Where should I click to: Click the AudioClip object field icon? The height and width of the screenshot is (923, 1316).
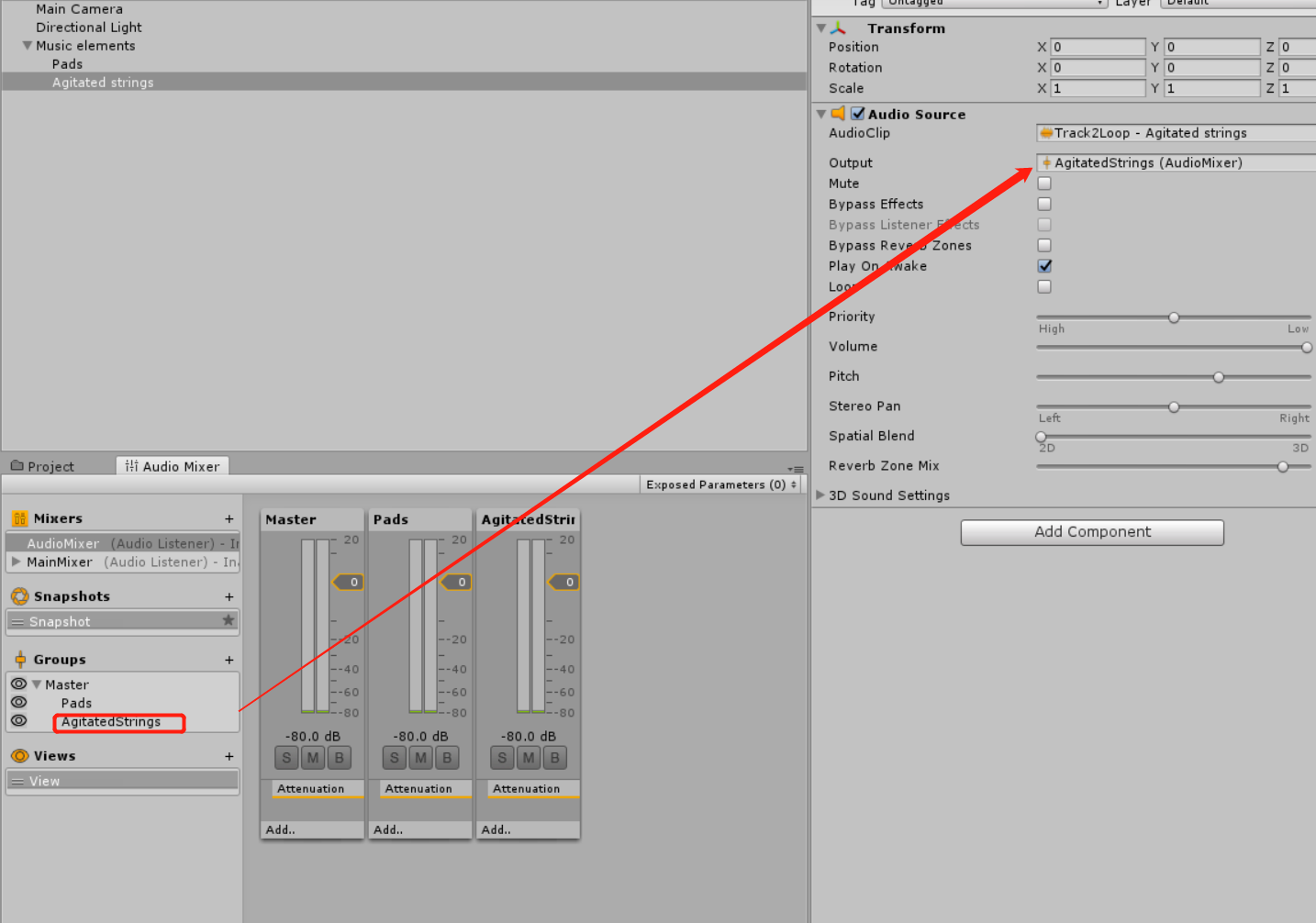[1046, 133]
